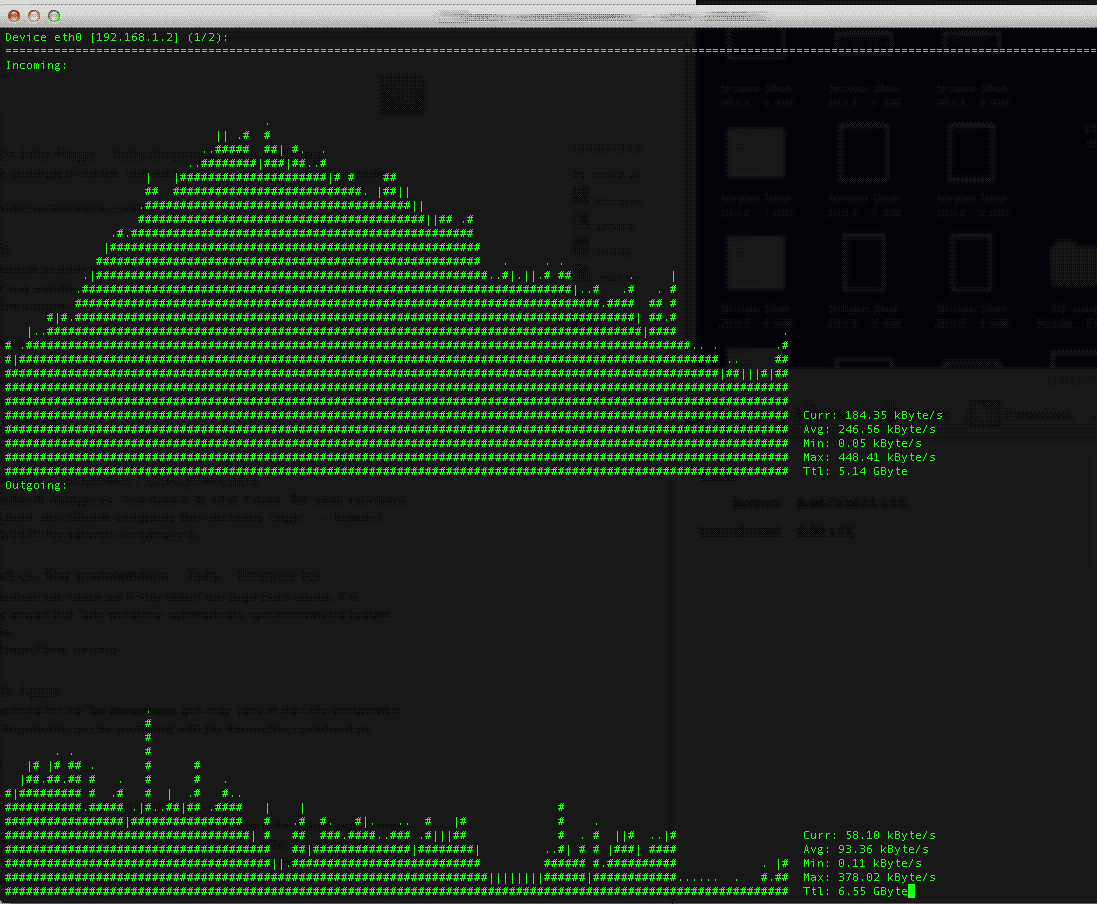Click incoming 'Avg: 246.56 kByte/s' reading
The width and height of the screenshot is (1097, 904).
pos(869,429)
